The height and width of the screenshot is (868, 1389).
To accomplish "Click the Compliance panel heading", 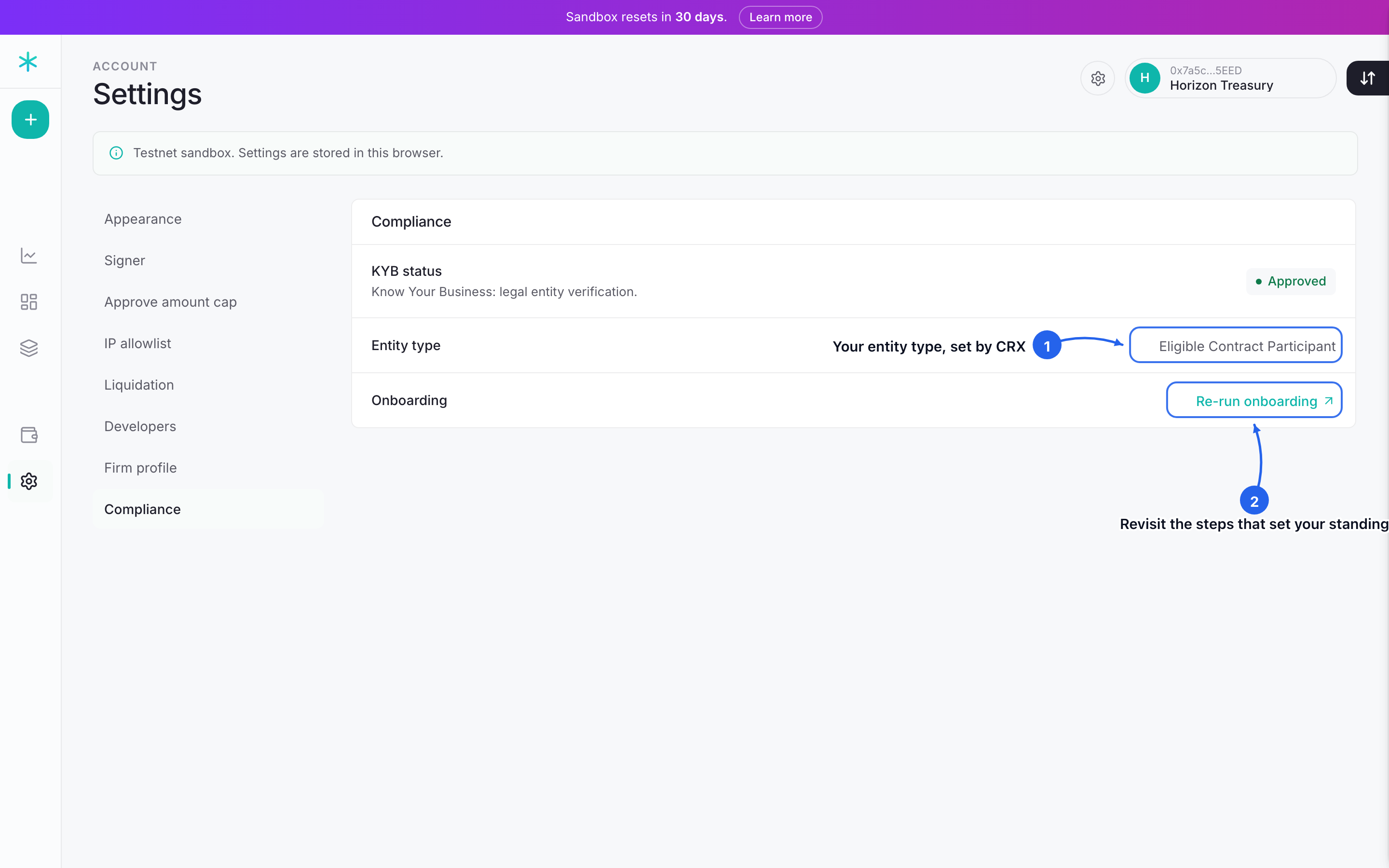I will pyautogui.click(x=411, y=222).
